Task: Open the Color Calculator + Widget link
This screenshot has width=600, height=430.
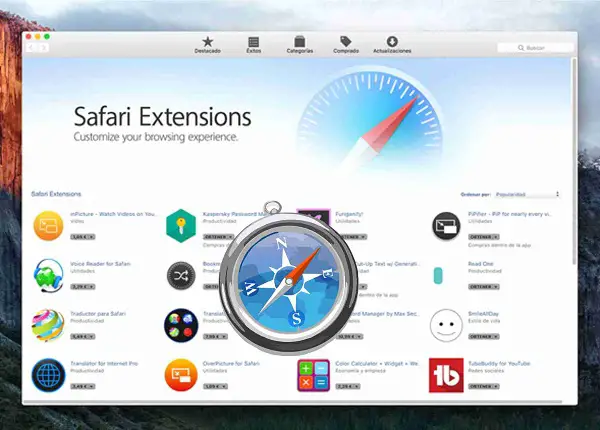Action: point(377,363)
